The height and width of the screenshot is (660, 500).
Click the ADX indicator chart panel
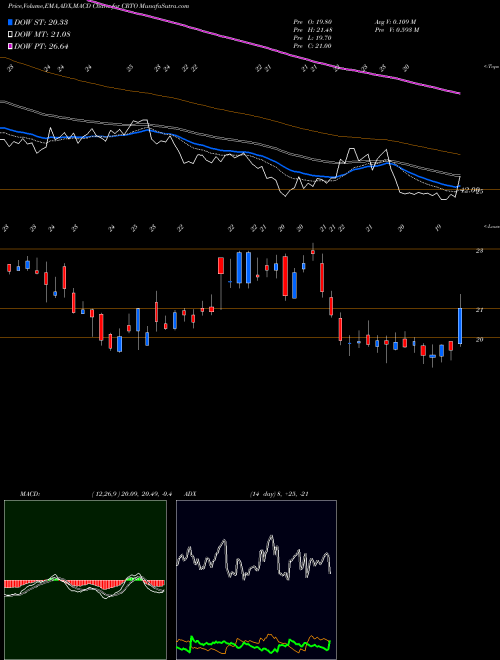pyautogui.click(x=257, y=580)
